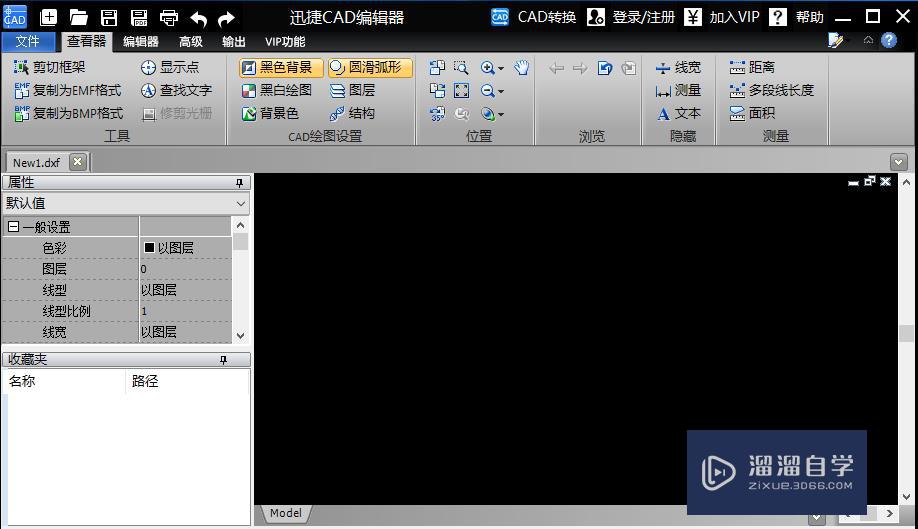Screen dimensions: 918x529
Task: Click rotate clockwise icon in 位置 group
Action: pyautogui.click(x=437, y=91)
